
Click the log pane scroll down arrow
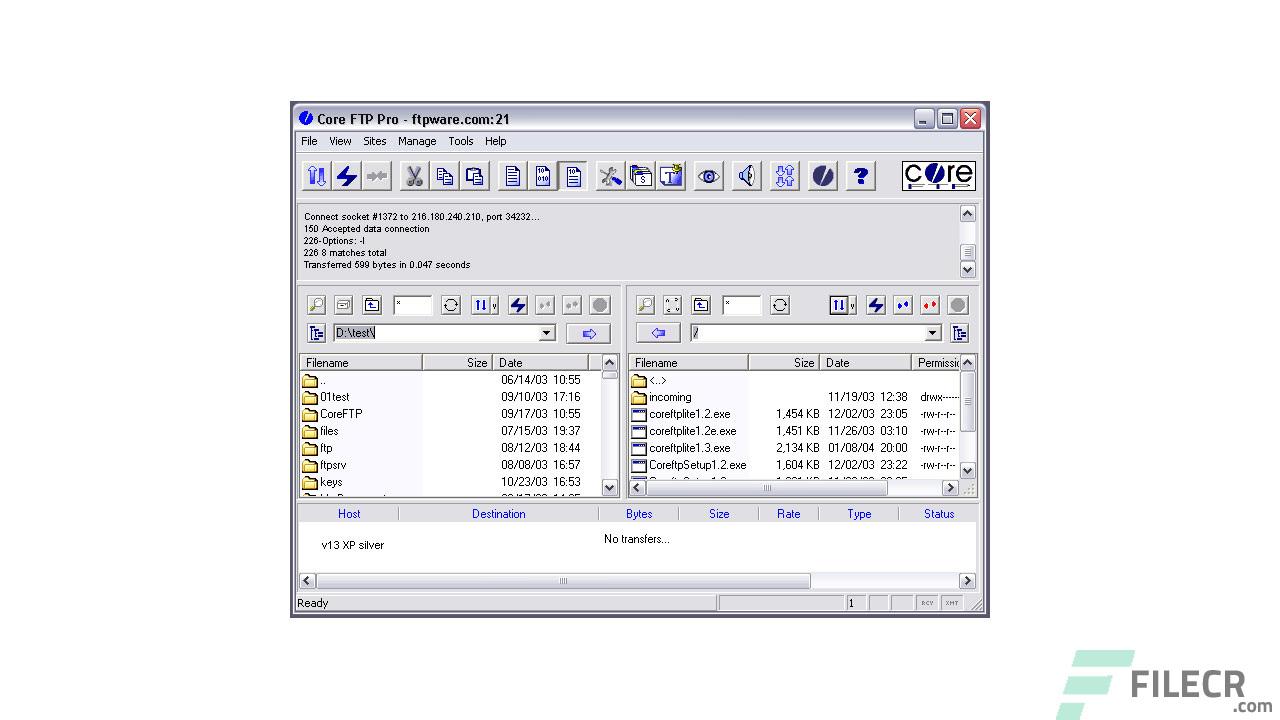click(x=967, y=270)
